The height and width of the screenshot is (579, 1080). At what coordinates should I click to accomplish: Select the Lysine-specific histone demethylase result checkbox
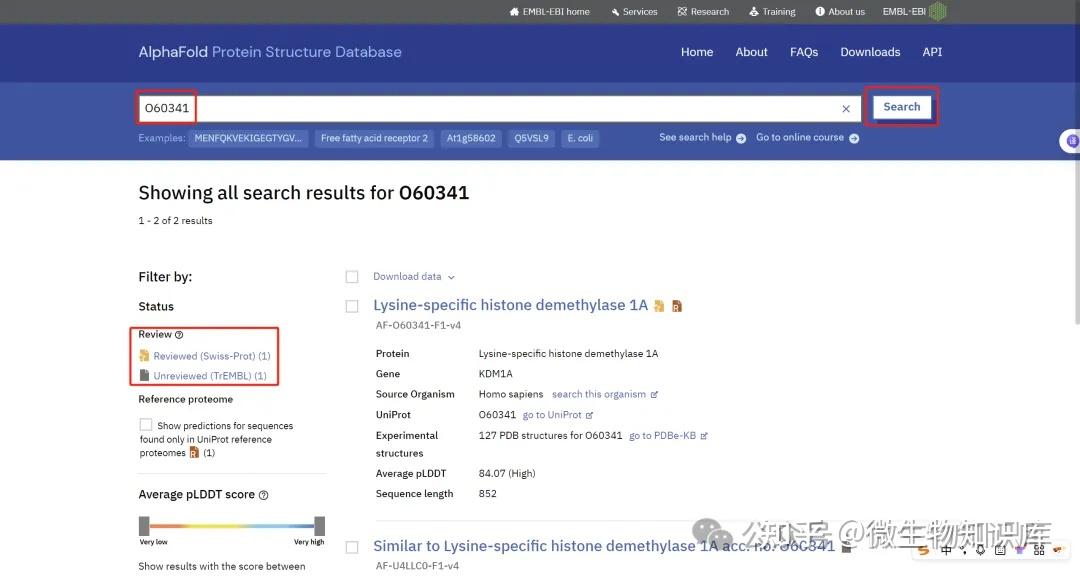(352, 304)
